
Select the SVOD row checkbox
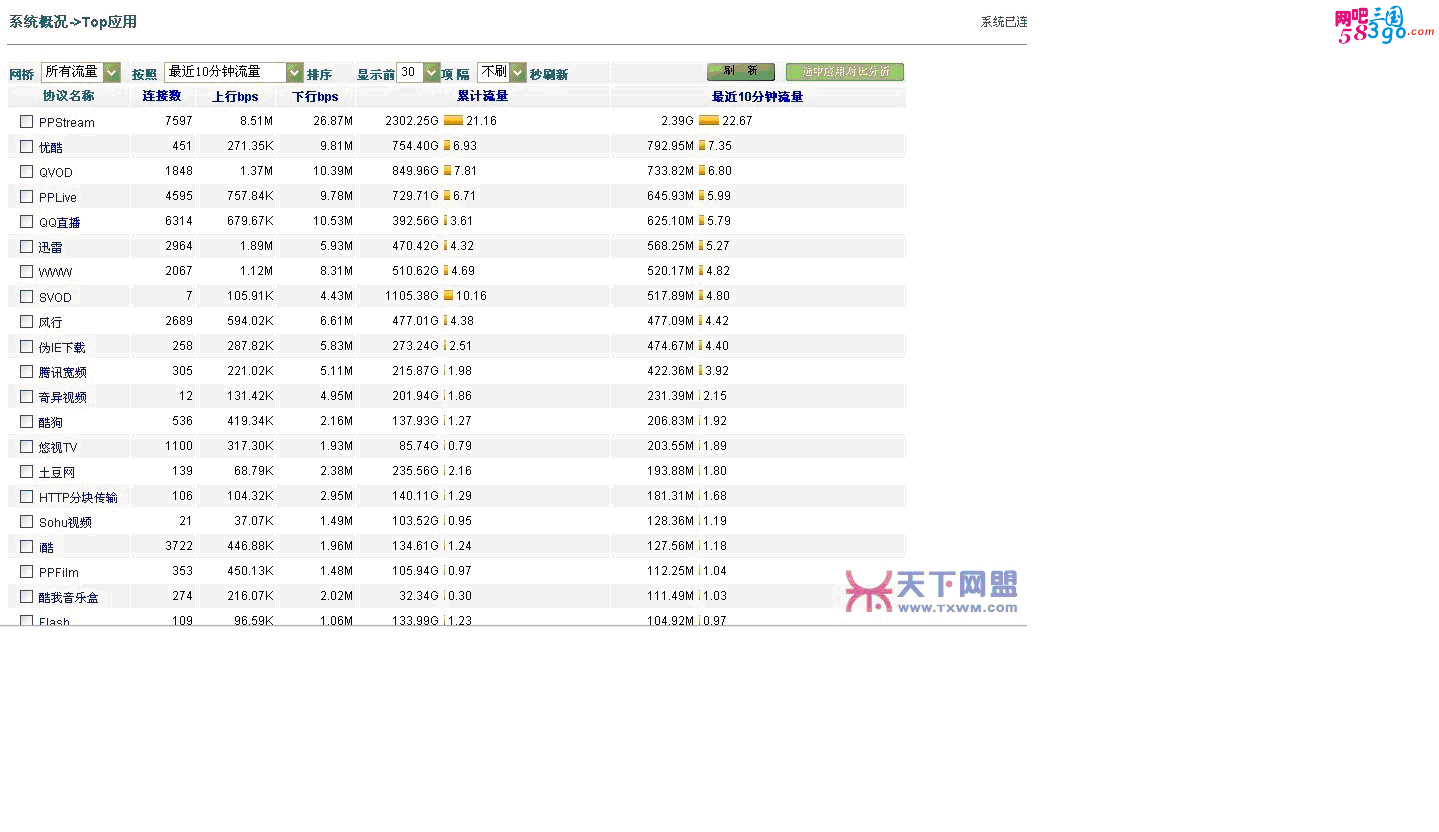27,296
